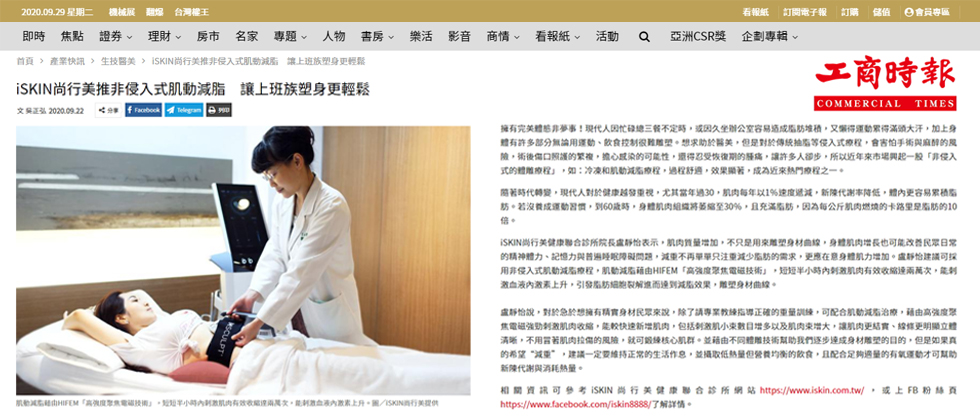This screenshot has width=980, height=419.
Task: Click the print 列印 icon button
Action: point(219,110)
